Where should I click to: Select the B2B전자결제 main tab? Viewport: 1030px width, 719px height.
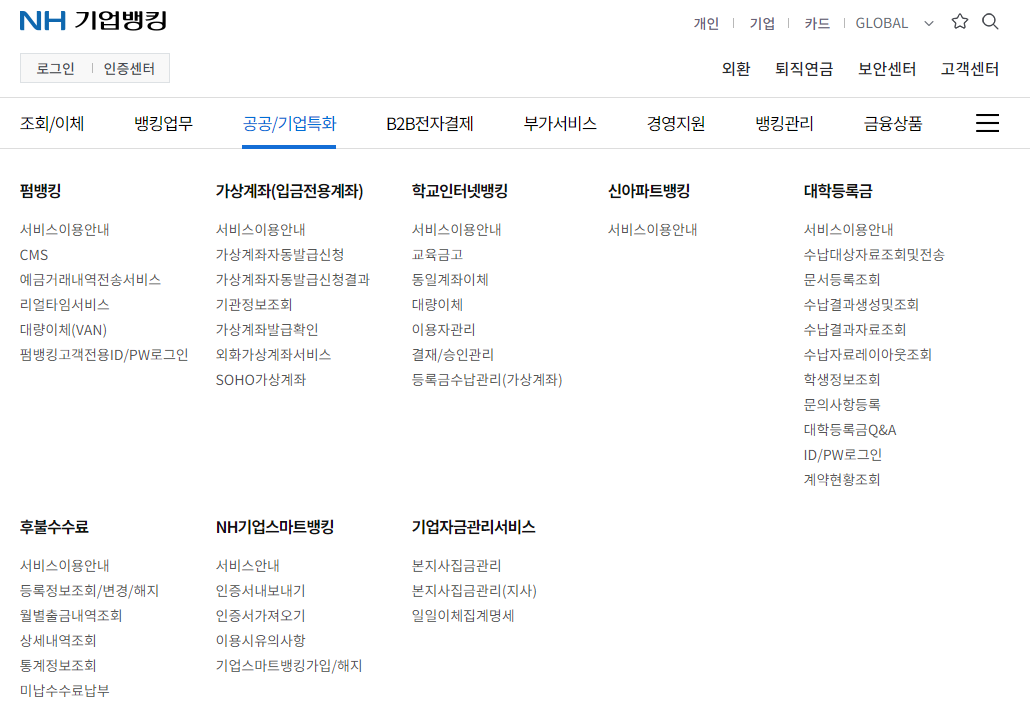[x=430, y=123]
